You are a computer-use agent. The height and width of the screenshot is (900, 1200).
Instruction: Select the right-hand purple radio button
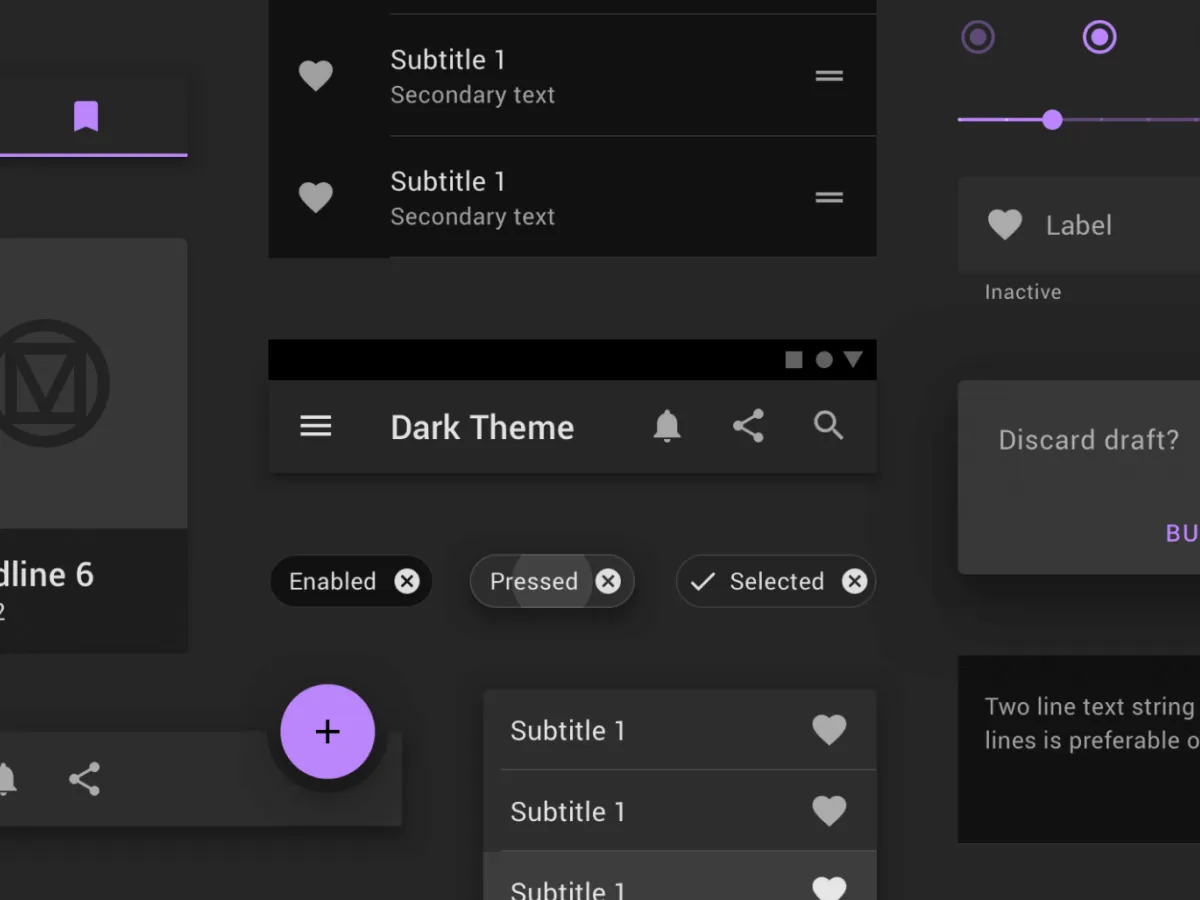click(x=1099, y=37)
